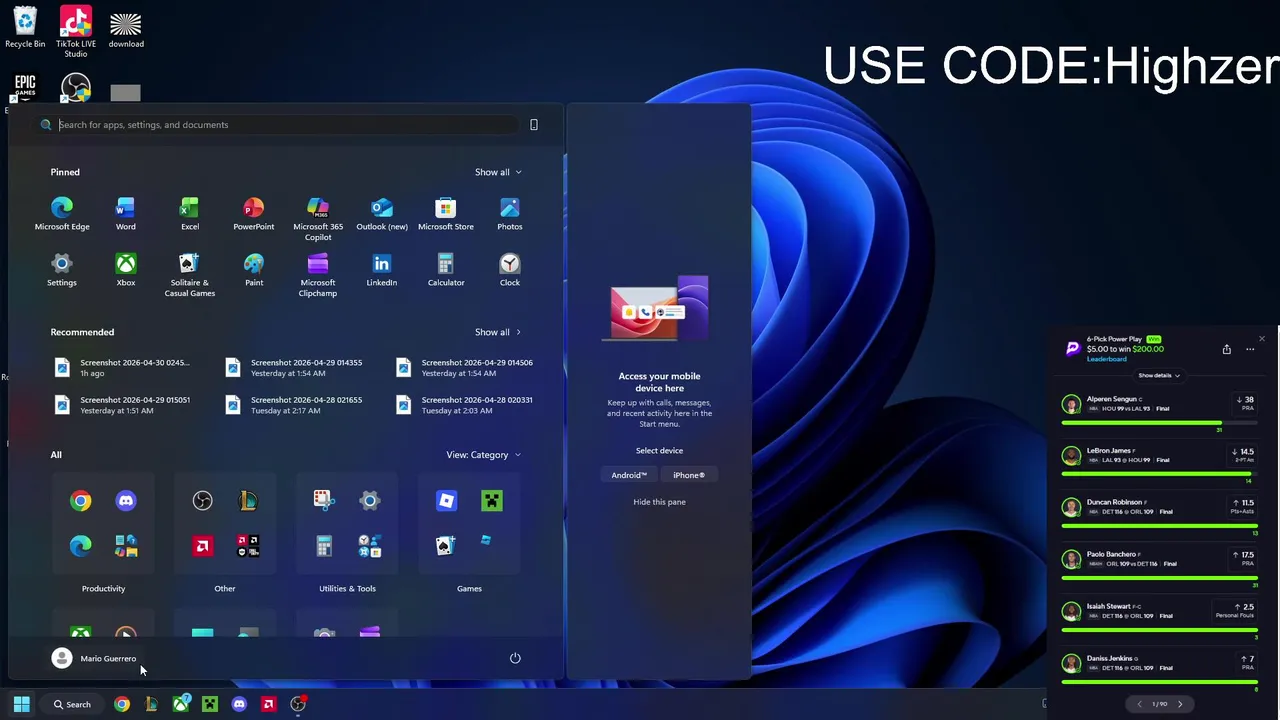Click Paolo Banchero's progress bar

[1159, 578]
